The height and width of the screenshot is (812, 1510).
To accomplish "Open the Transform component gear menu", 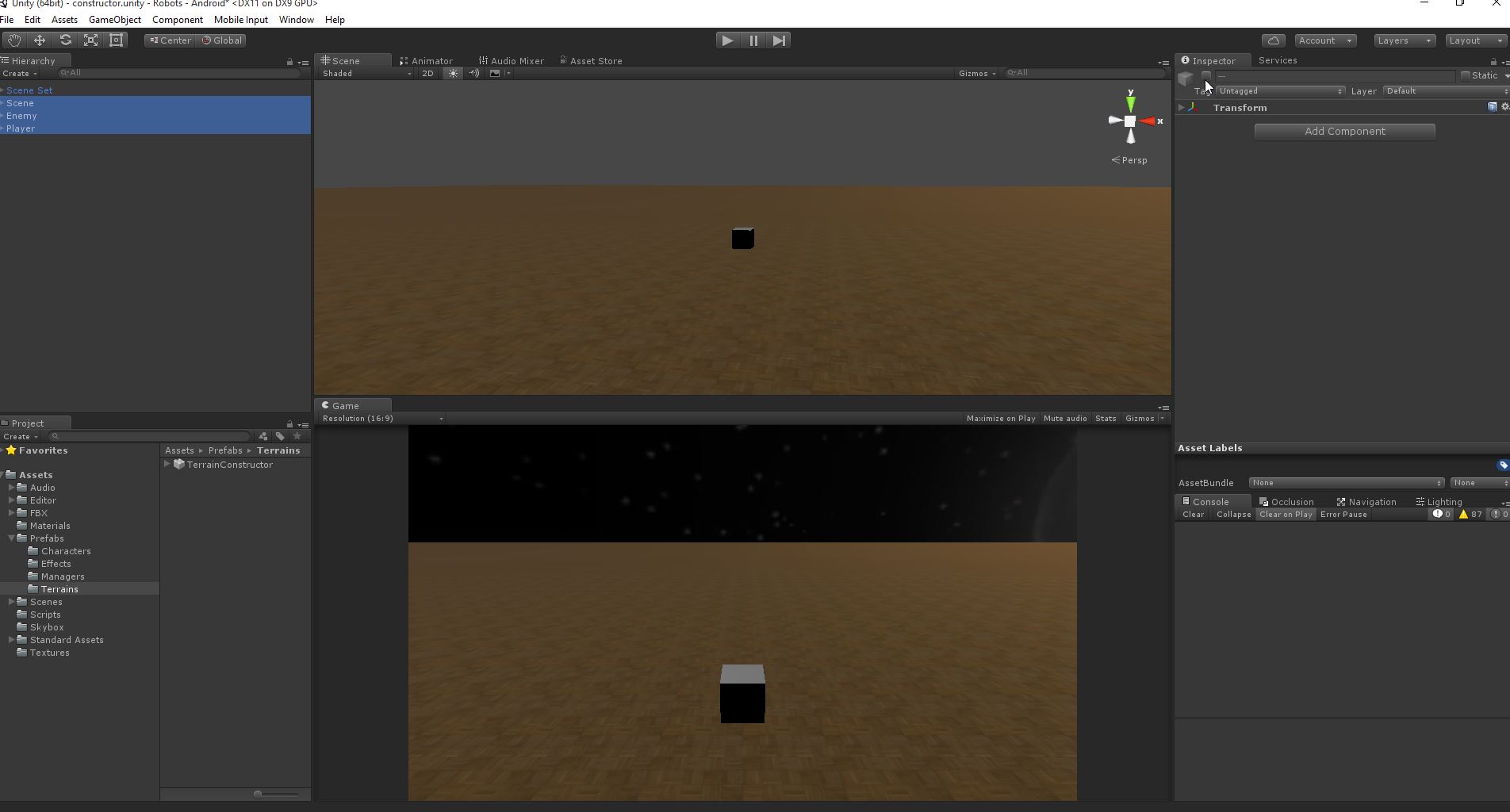I will coord(1504,107).
